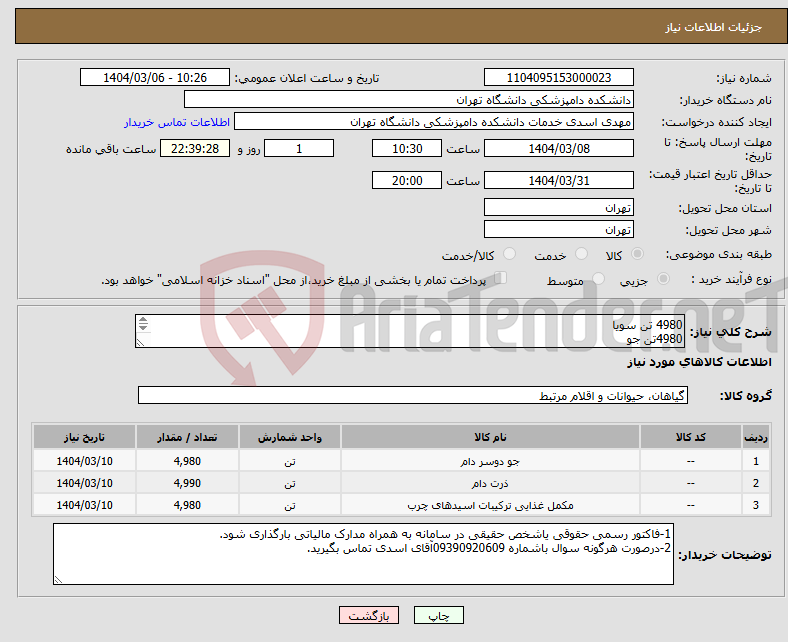The width and height of the screenshot is (788, 642).
Task: Select the خدمت radio button
Action: point(581,254)
